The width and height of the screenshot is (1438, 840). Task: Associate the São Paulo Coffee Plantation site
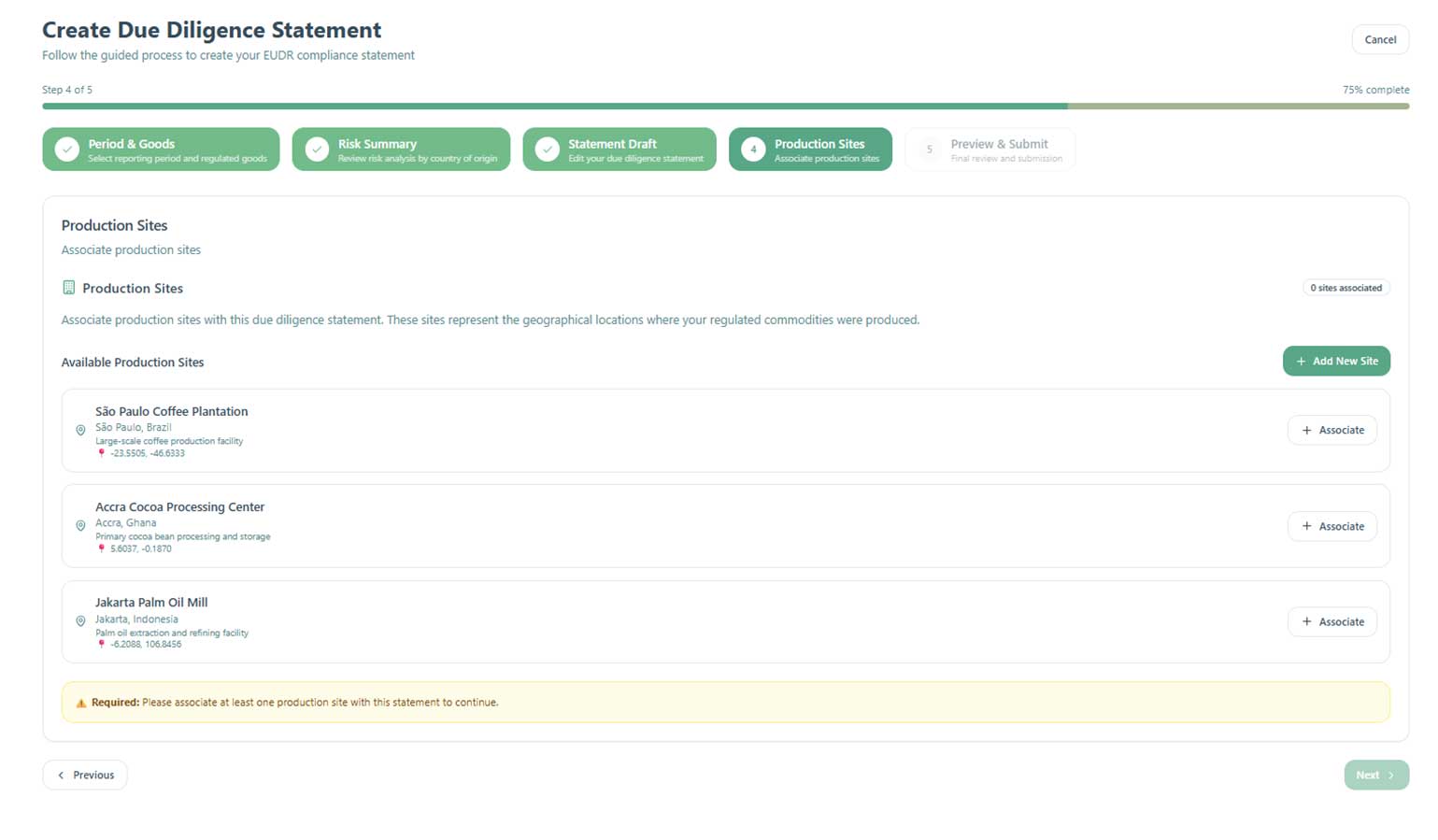click(x=1331, y=430)
